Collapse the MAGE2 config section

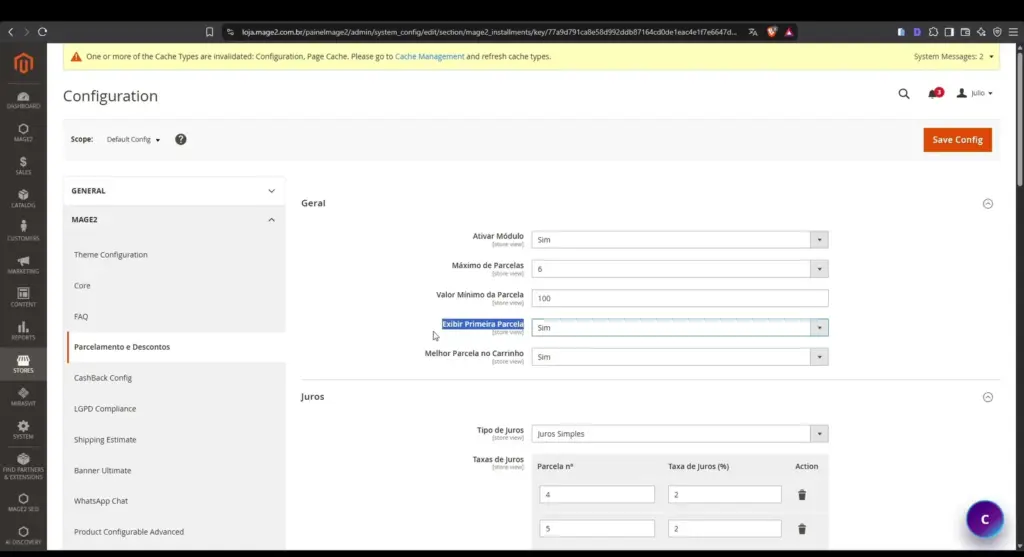(x=174, y=219)
